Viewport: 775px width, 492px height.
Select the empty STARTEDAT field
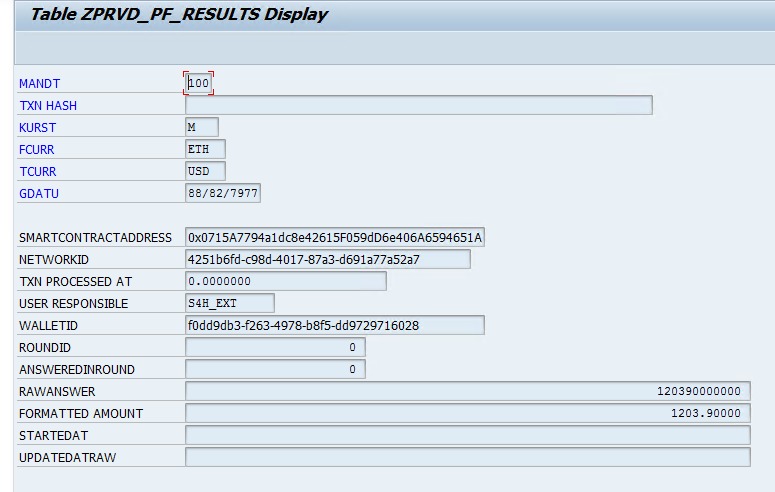[x=468, y=435]
